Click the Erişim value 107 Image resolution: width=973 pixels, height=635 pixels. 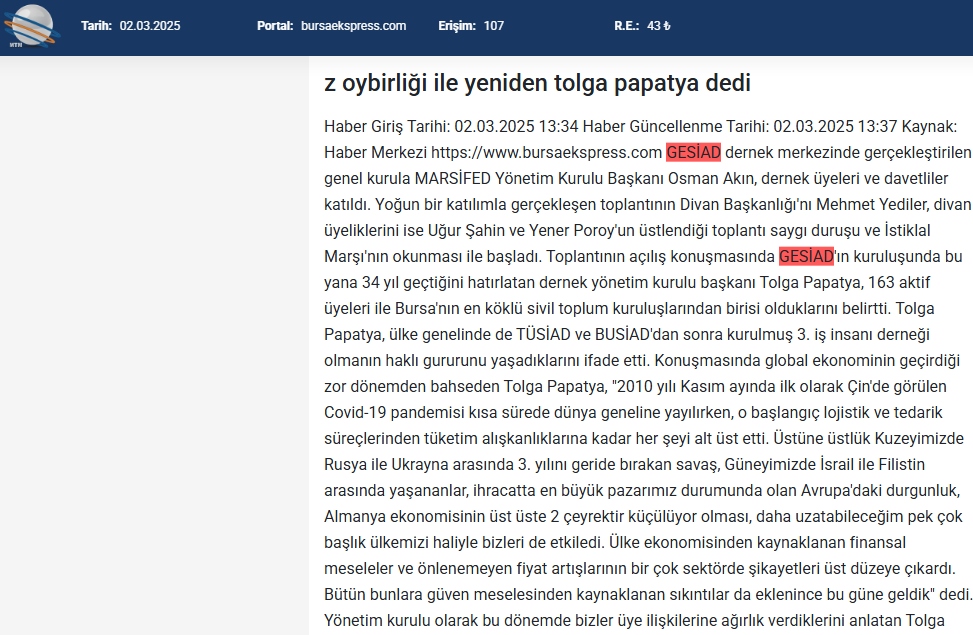tap(494, 26)
